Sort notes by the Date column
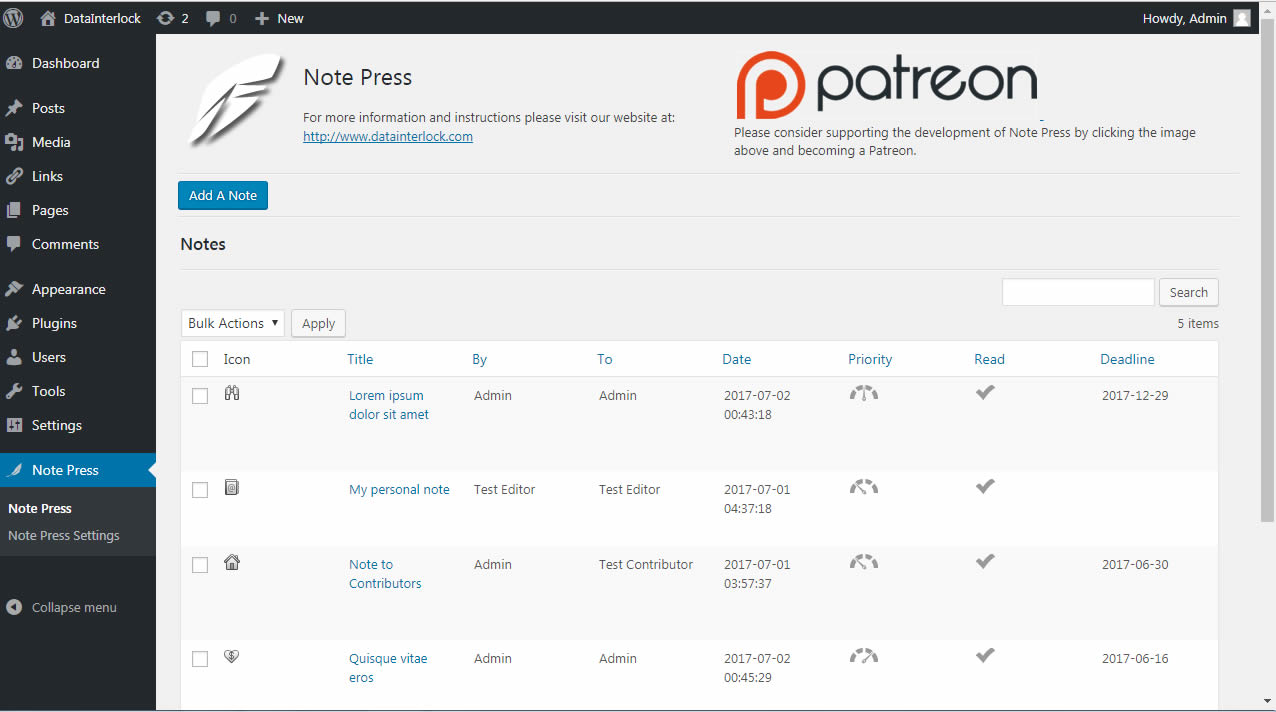This screenshot has width=1276, height=712. (x=737, y=359)
